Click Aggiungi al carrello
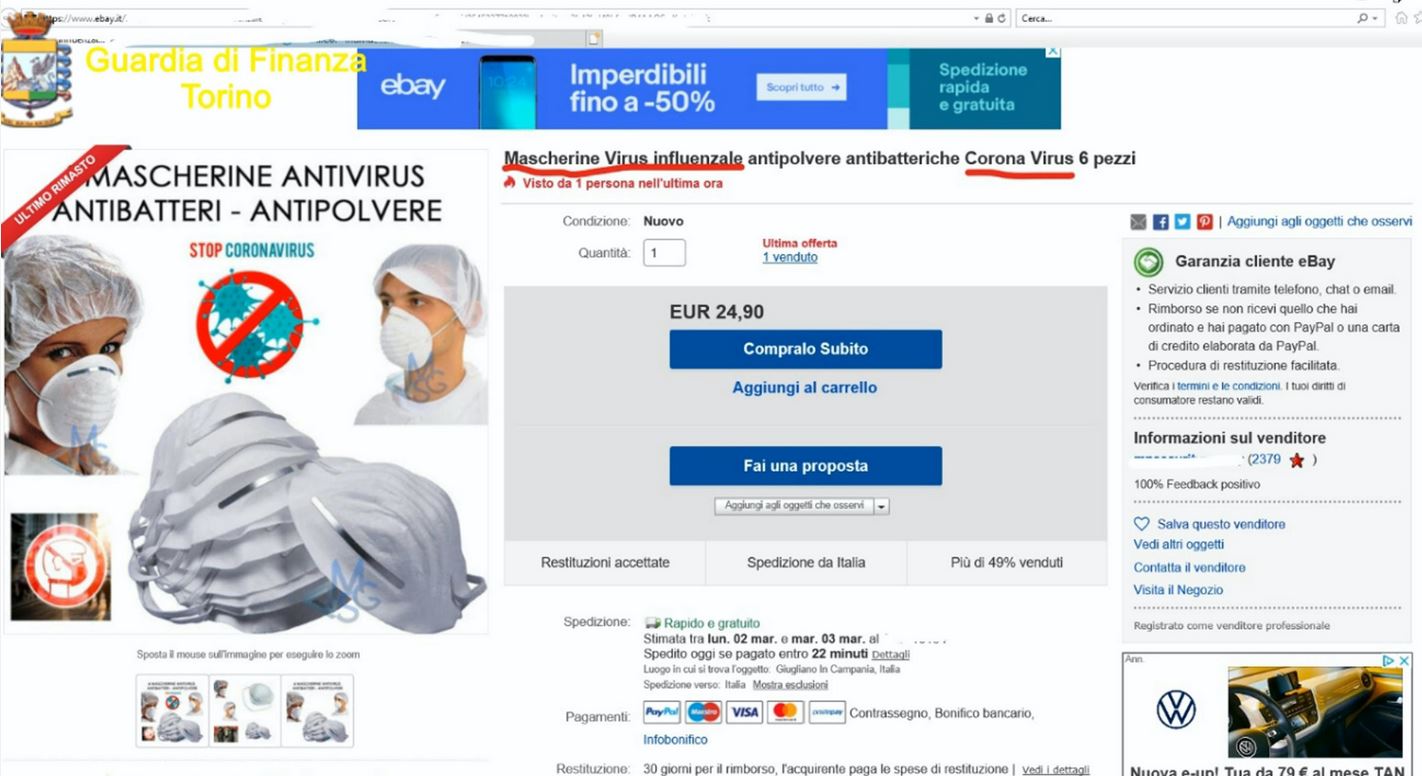 tap(805, 388)
